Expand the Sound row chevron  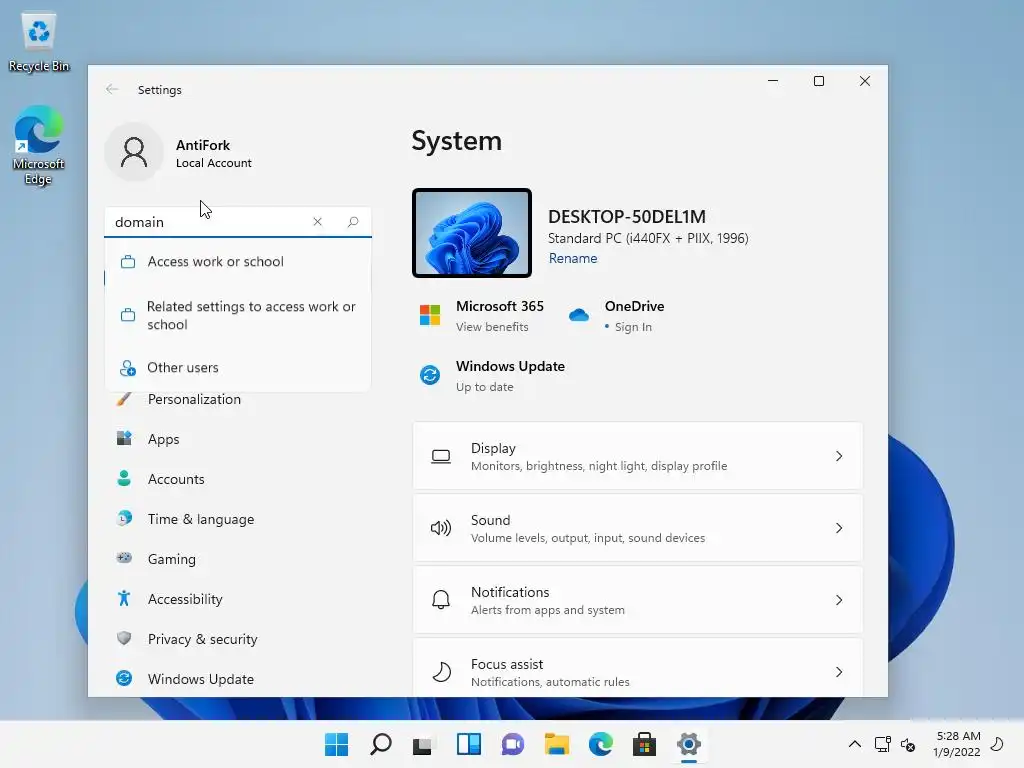(839, 528)
